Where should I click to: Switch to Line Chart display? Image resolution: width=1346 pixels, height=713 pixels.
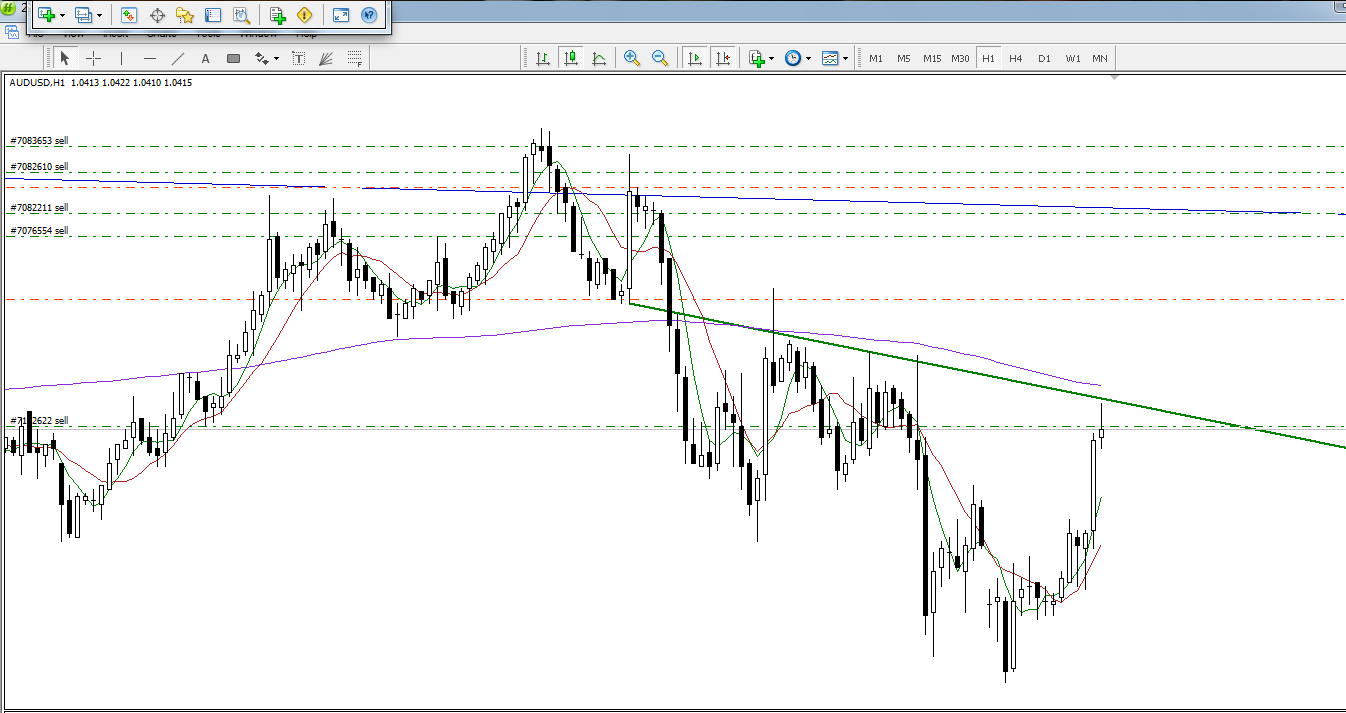pyautogui.click(x=599, y=58)
